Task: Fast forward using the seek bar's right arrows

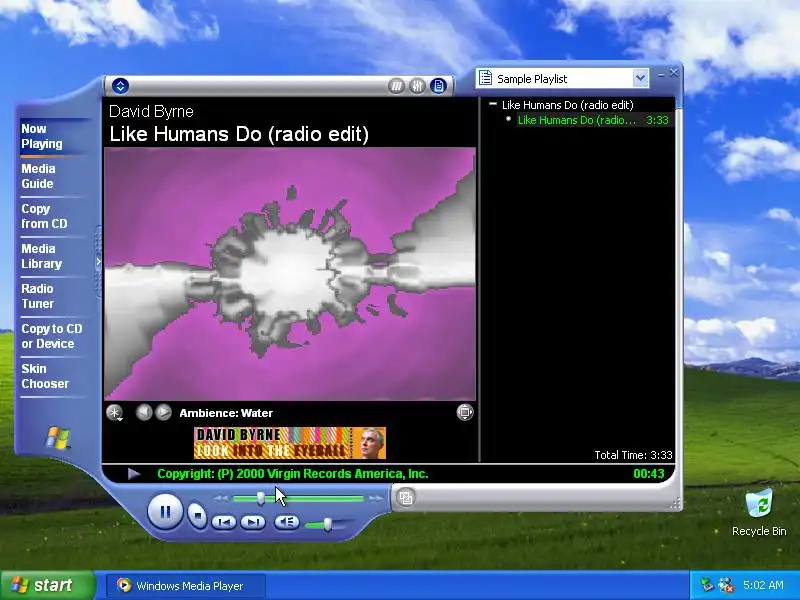Action: coord(376,498)
